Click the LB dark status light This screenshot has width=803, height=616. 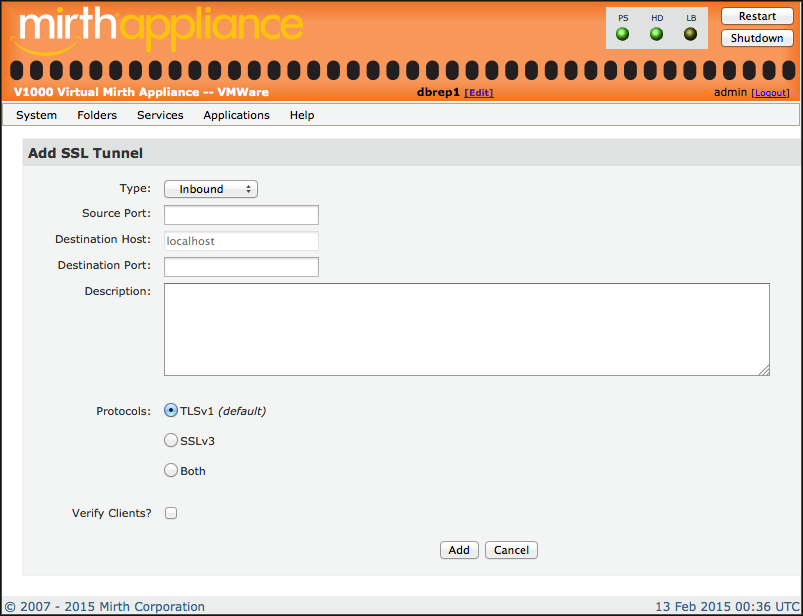point(690,34)
